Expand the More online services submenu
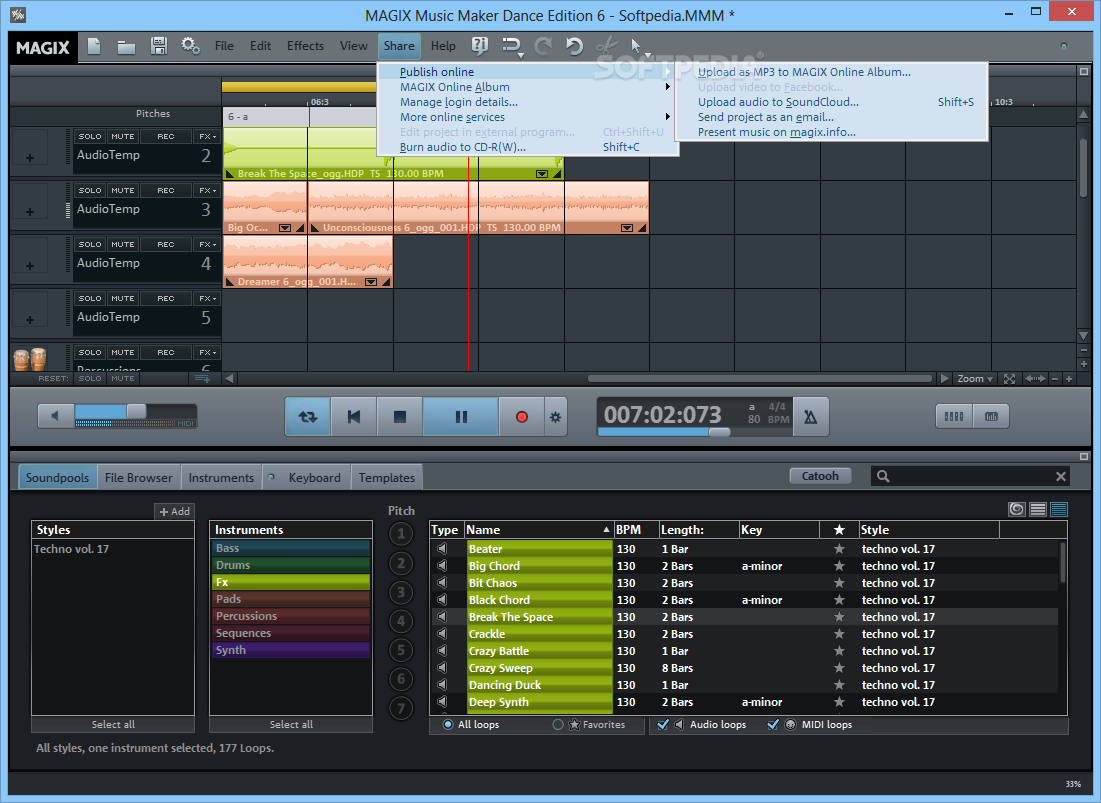Screen dimensions: 1101x803 tap(528, 117)
